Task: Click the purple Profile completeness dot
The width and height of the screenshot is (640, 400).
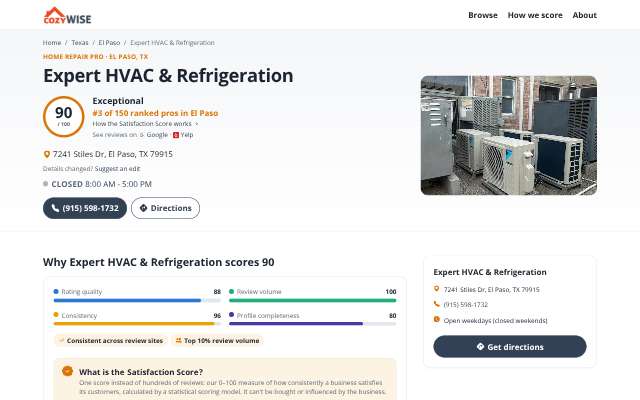Action: (231, 315)
